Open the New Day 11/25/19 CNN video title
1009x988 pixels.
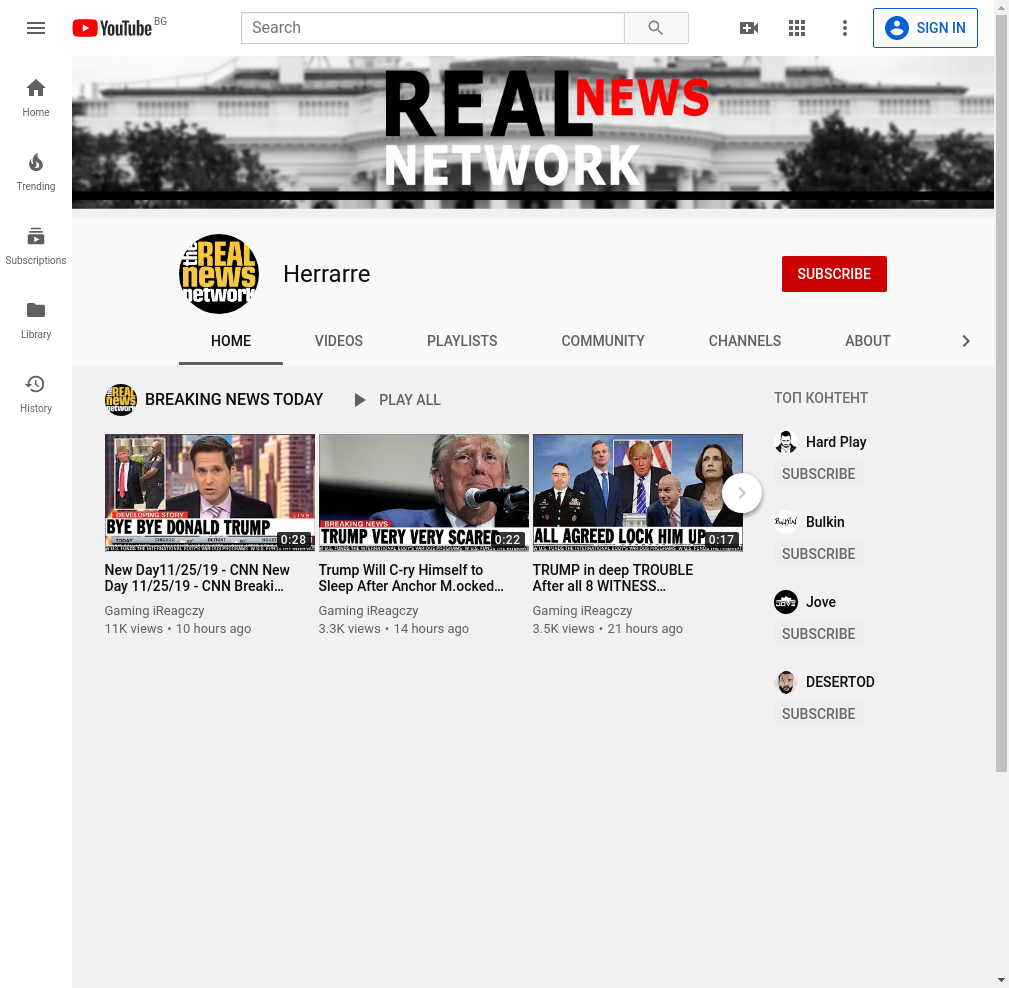click(x=197, y=578)
